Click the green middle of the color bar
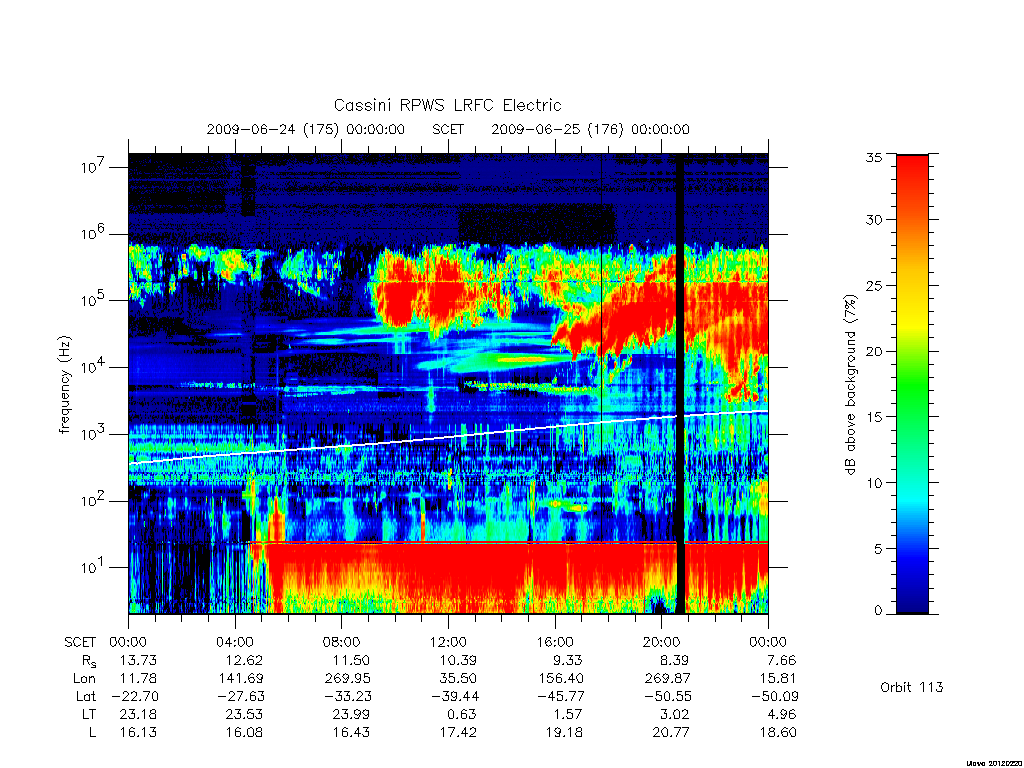Viewport: 1024px width, 768px height. 912,384
